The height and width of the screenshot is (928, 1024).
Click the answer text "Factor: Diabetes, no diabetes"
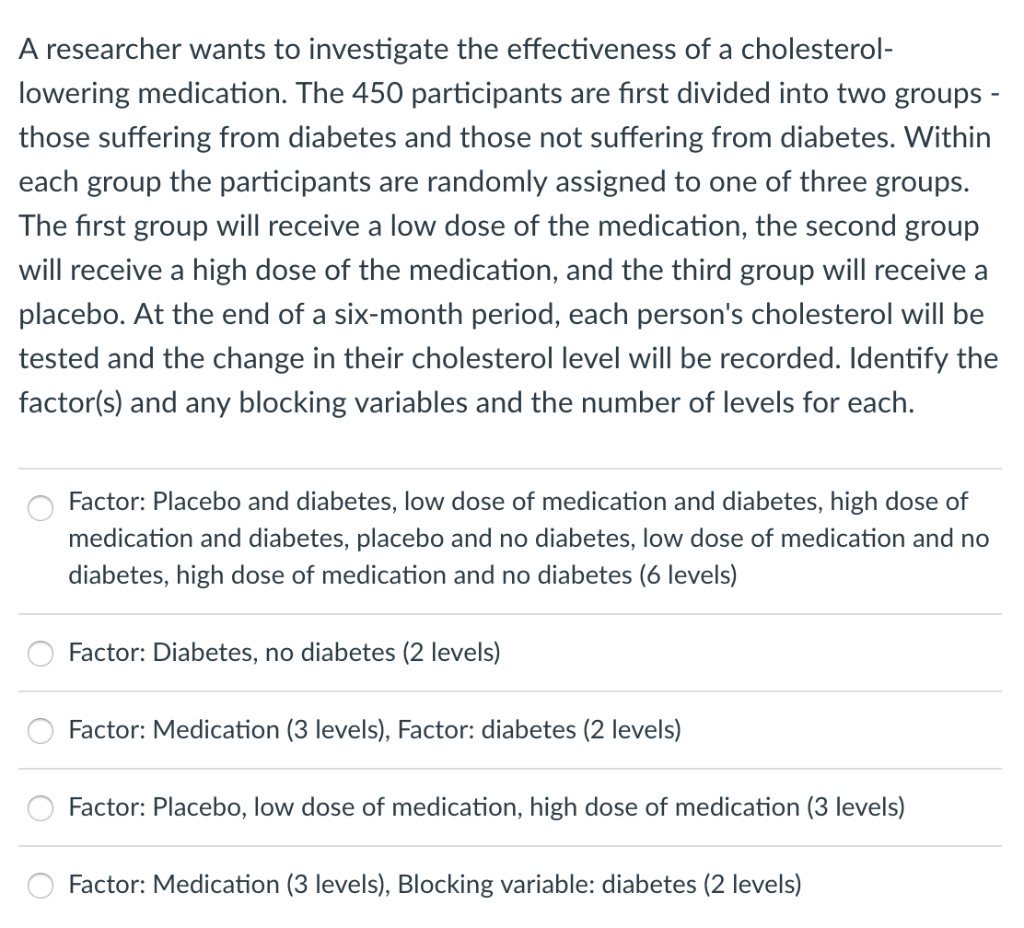coord(283,652)
